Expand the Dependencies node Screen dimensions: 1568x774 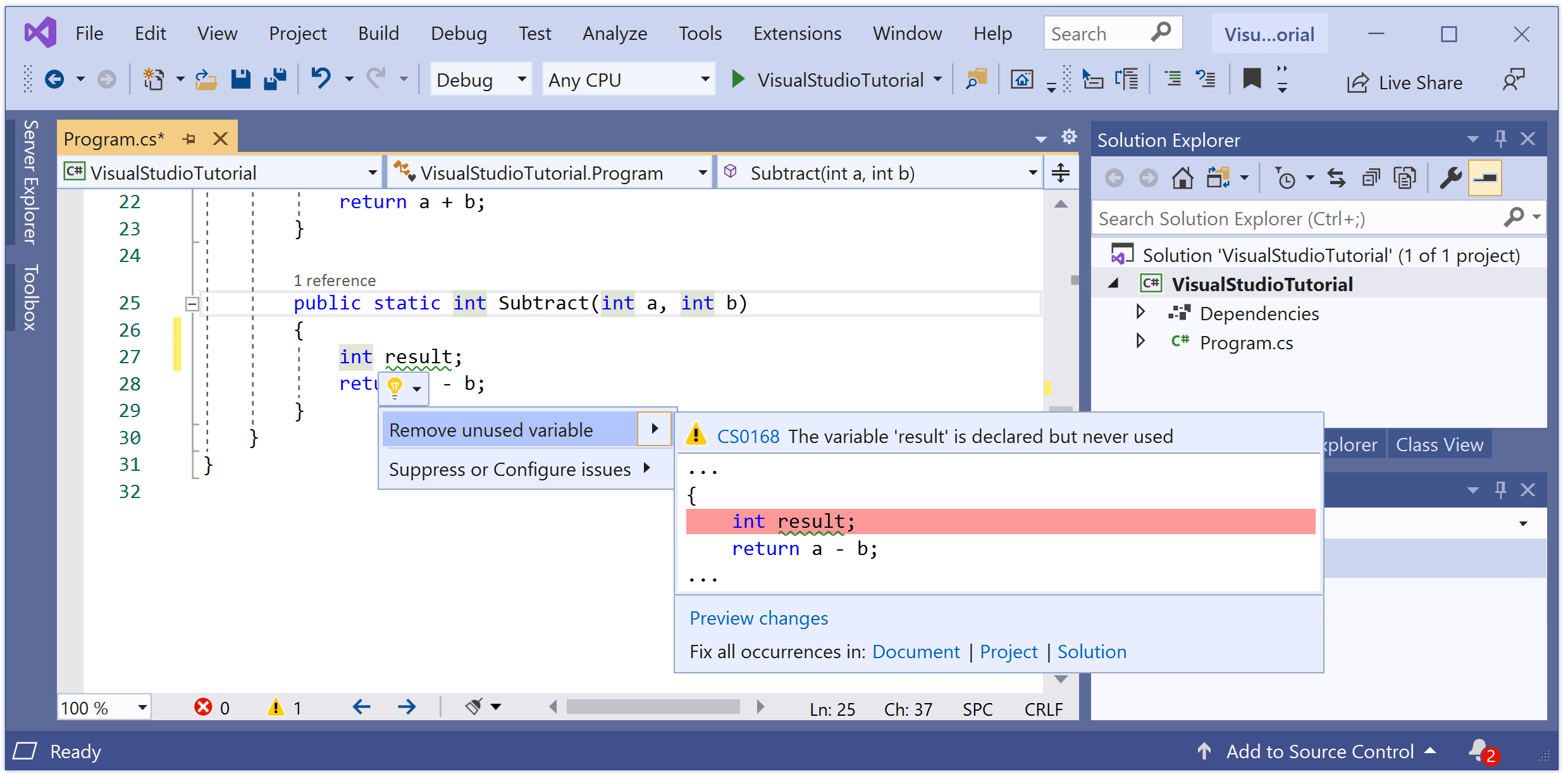pyautogui.click(x=1140, y=312)
